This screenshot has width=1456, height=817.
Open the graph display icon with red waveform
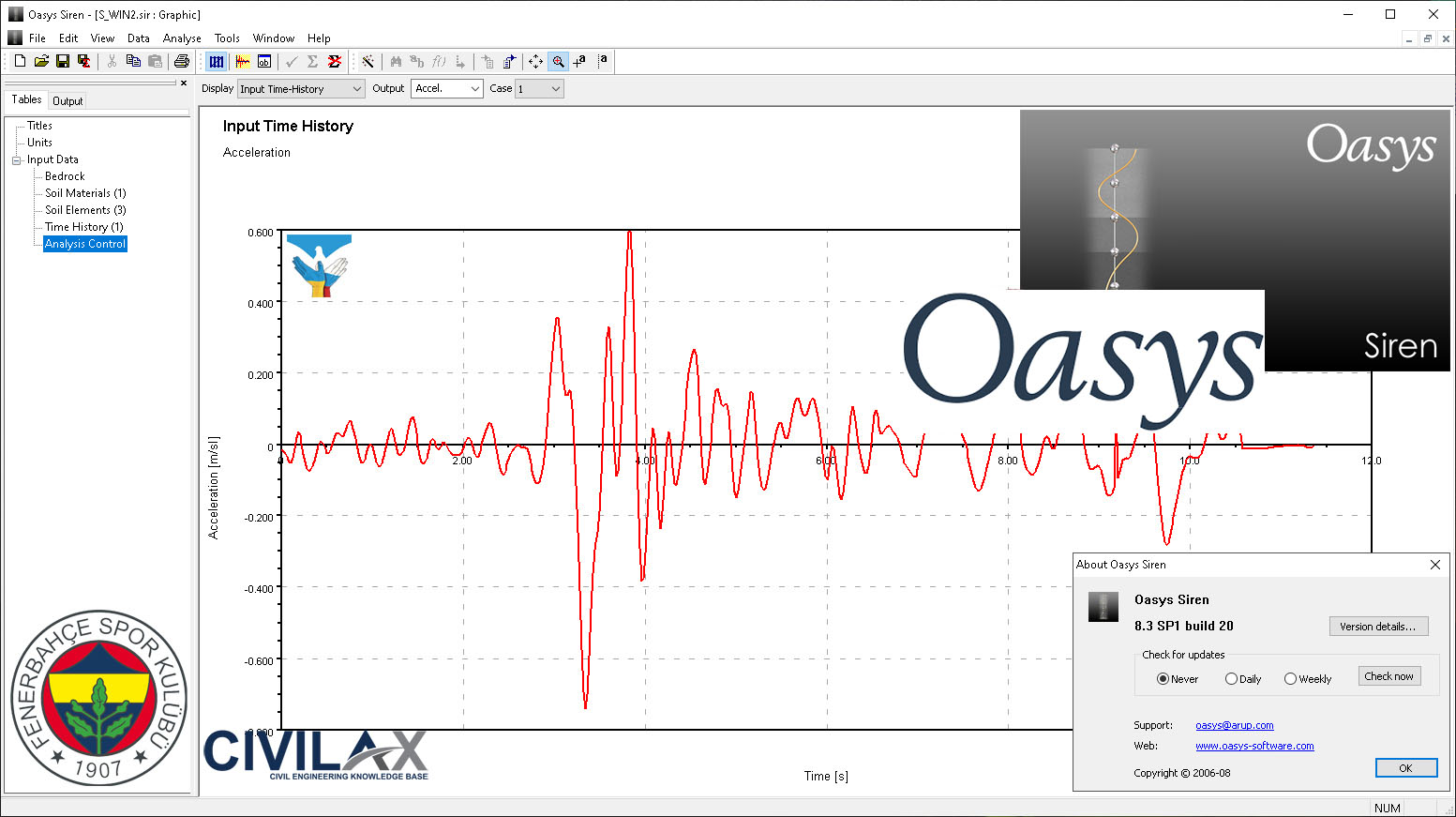[243, 61]
